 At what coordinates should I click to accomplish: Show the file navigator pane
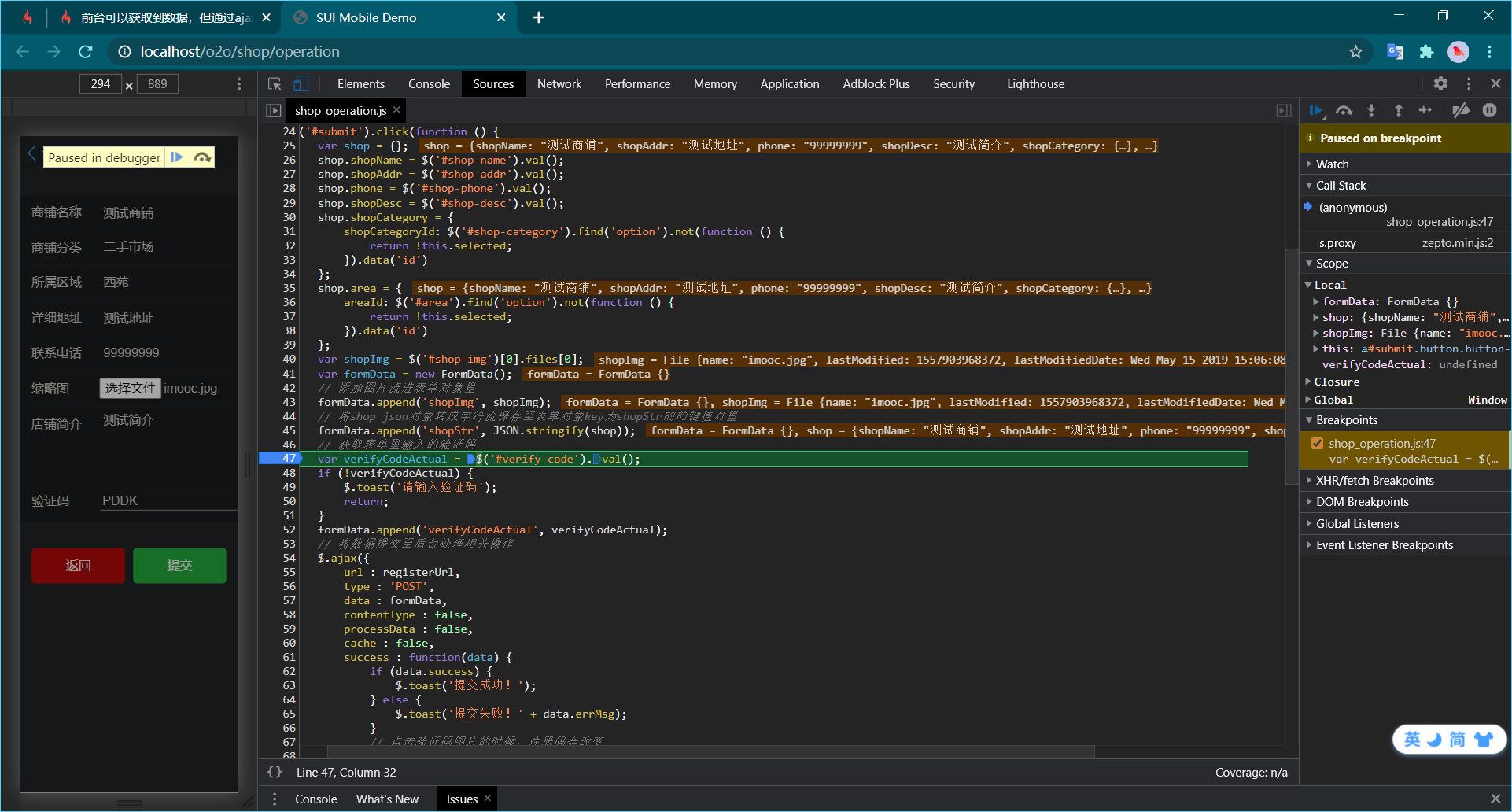274,111
